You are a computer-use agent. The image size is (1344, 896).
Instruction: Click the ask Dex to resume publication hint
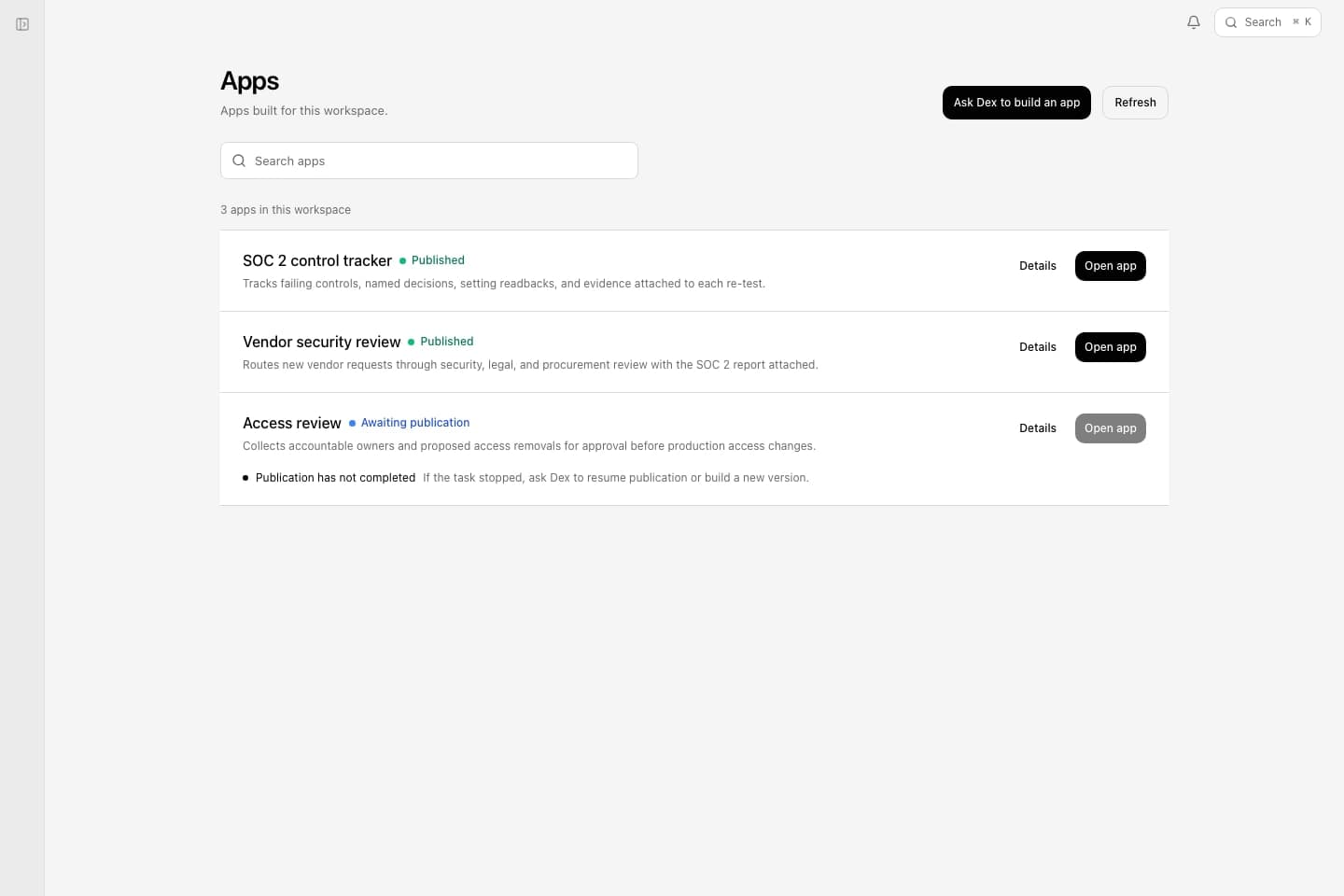[x=616, y=478]
